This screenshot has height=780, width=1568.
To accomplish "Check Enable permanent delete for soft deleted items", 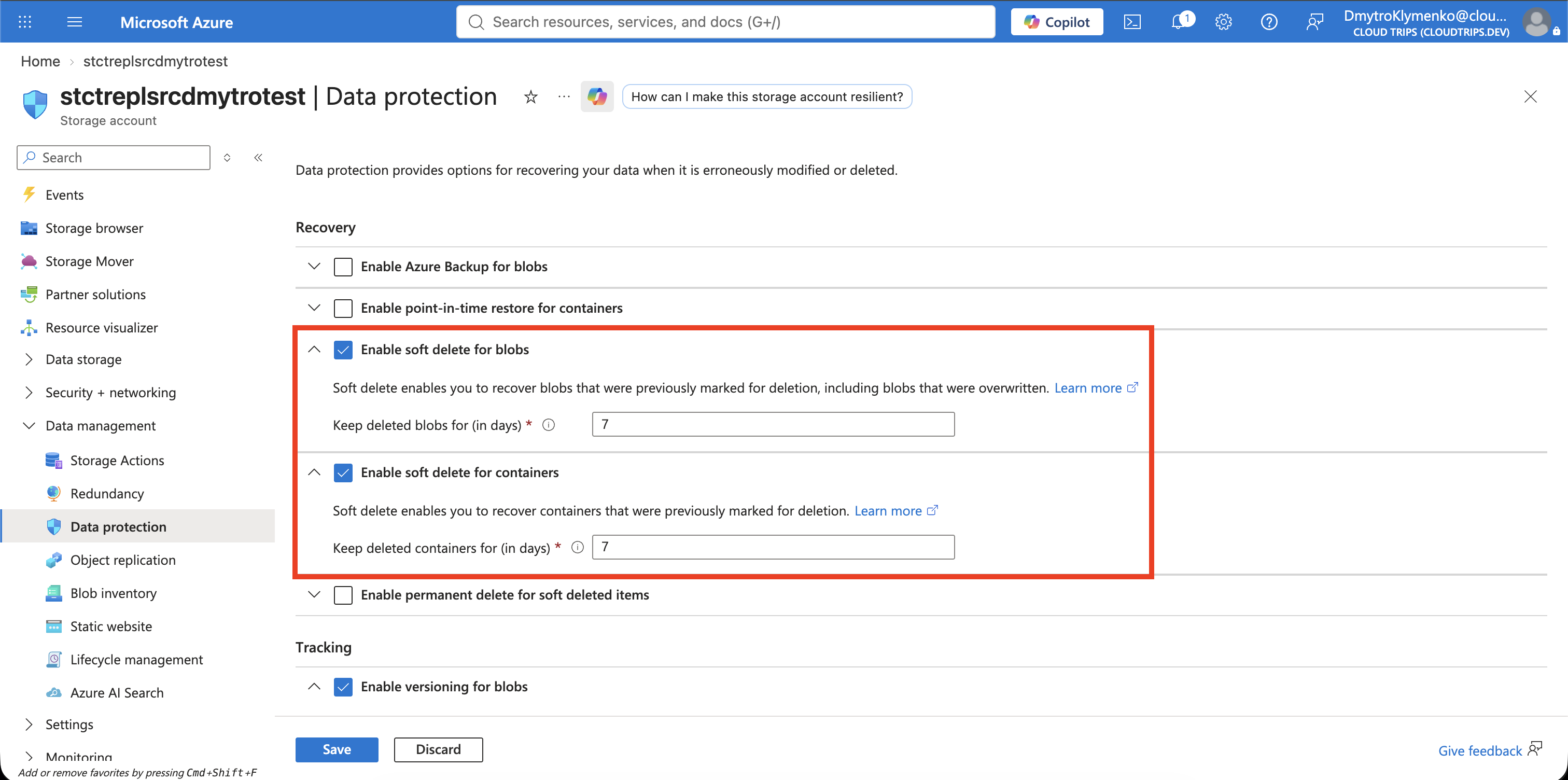I will [x=343, y=595].
